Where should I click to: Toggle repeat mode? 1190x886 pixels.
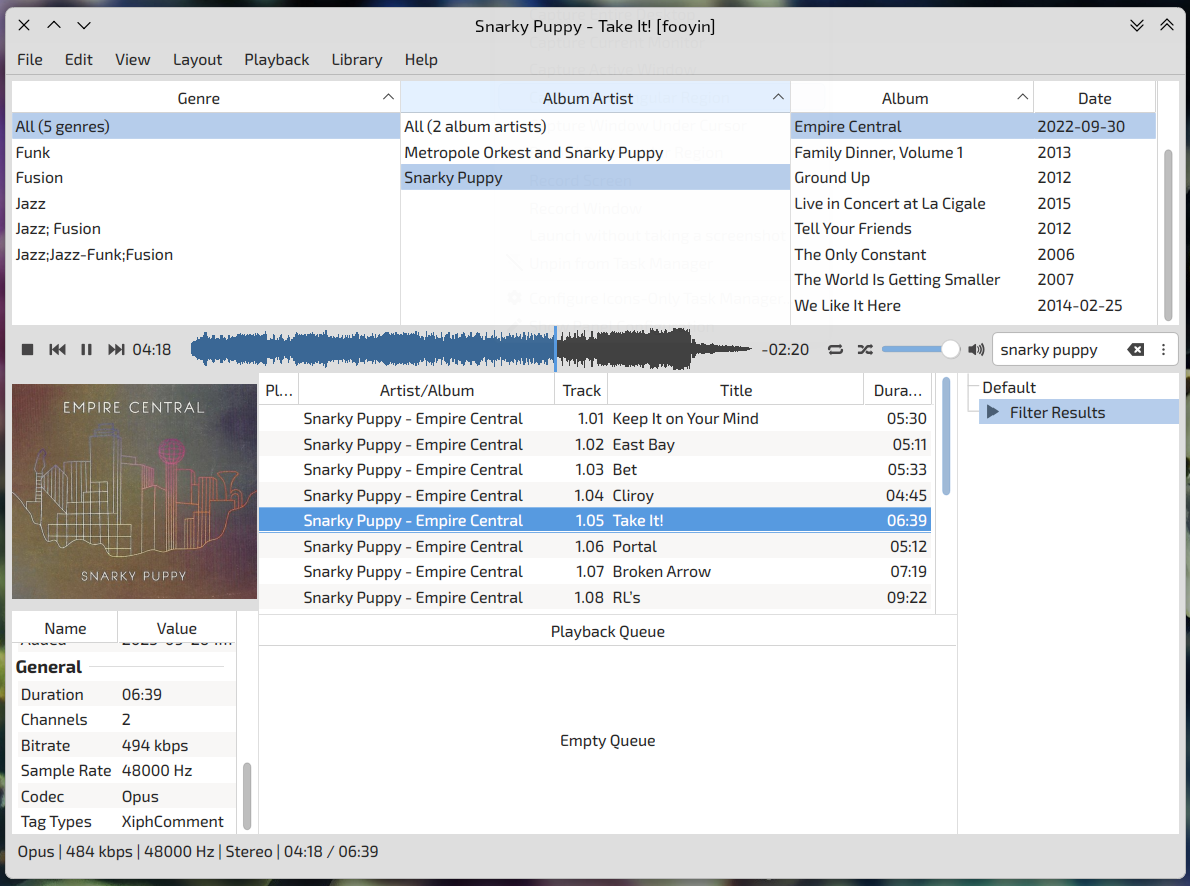click(836, 349)
